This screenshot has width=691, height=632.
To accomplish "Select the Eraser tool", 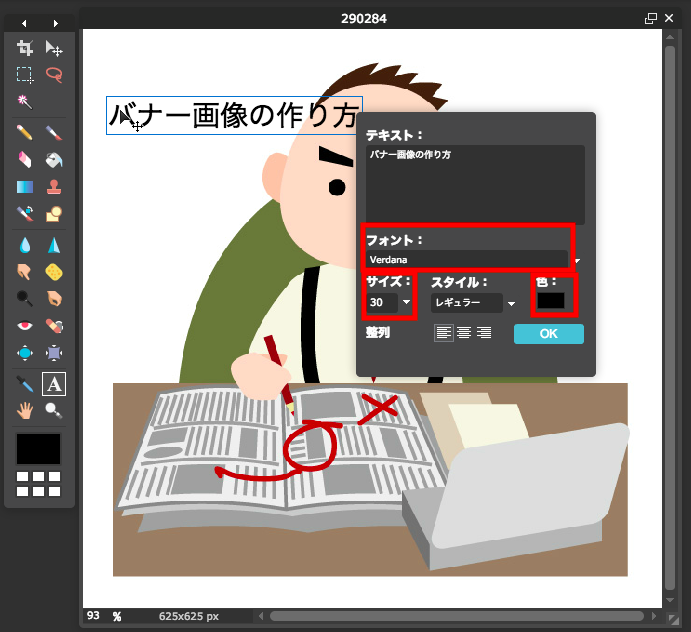I will click(25, 160).
